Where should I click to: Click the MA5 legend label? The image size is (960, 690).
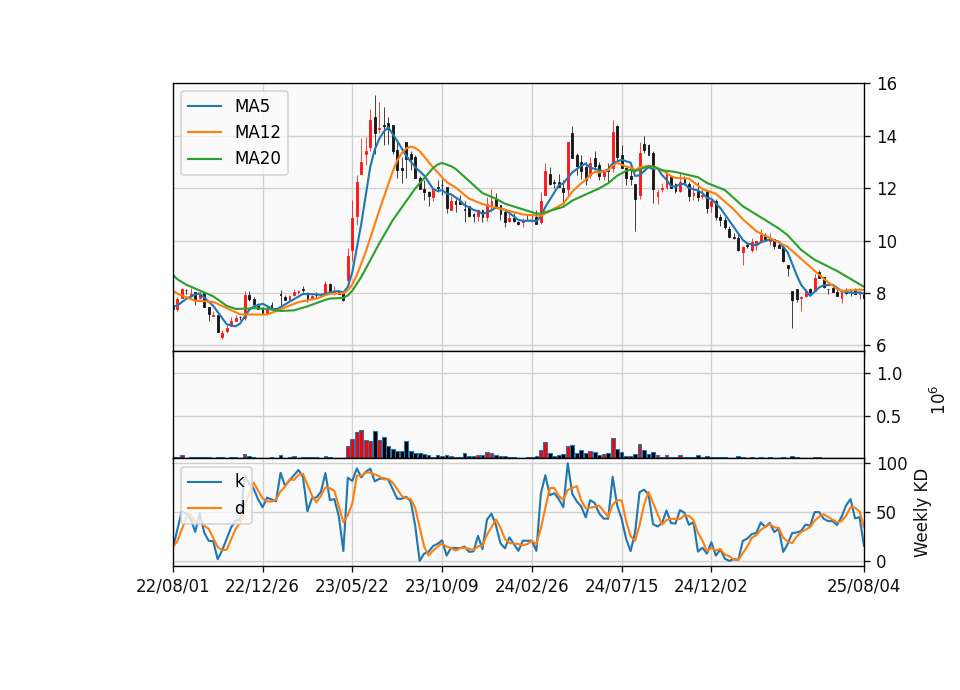pyautogui.click(x=252, y=106)
